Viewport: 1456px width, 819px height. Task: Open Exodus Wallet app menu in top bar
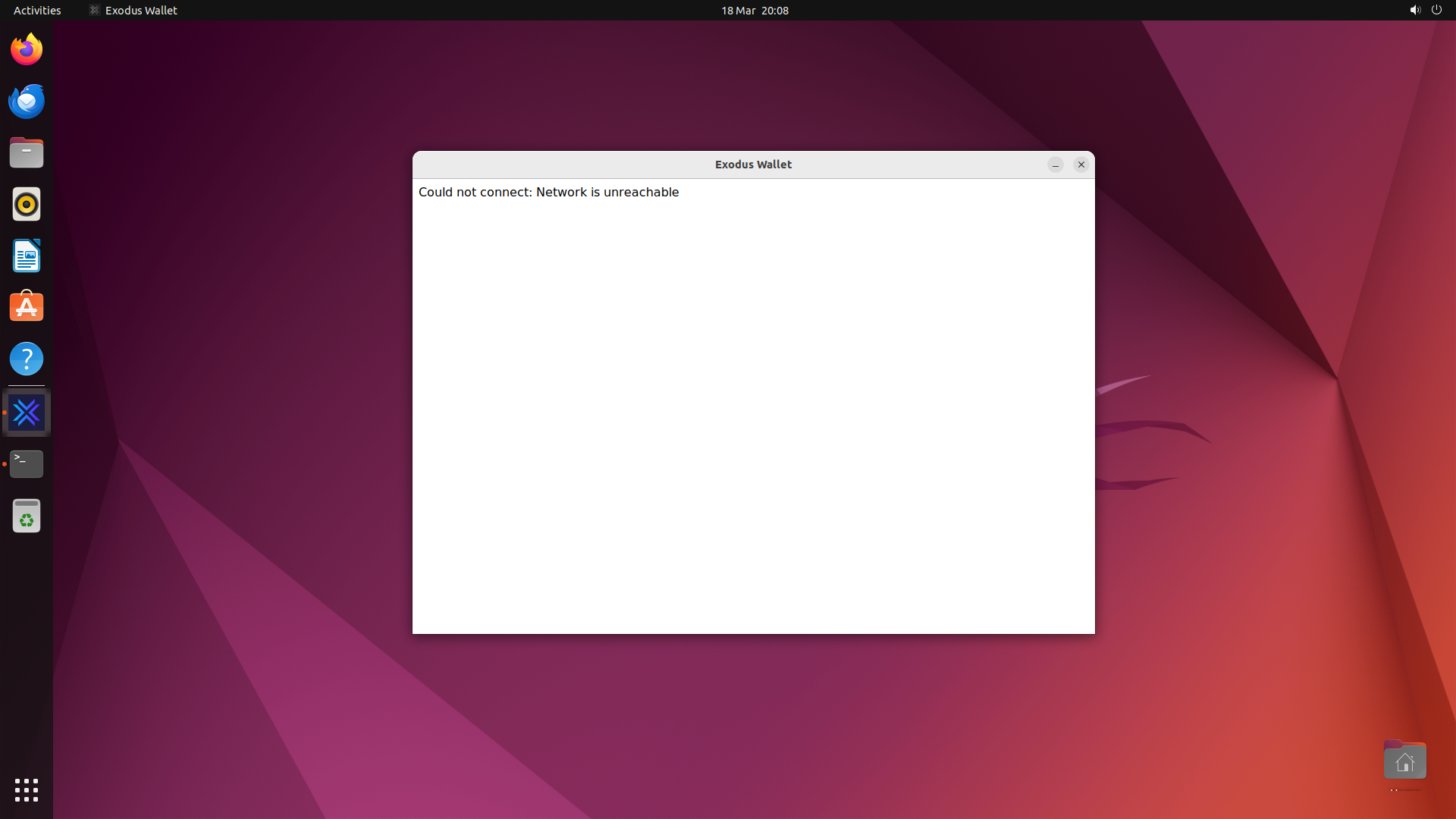pyautogui.click(x=133, y=10)
